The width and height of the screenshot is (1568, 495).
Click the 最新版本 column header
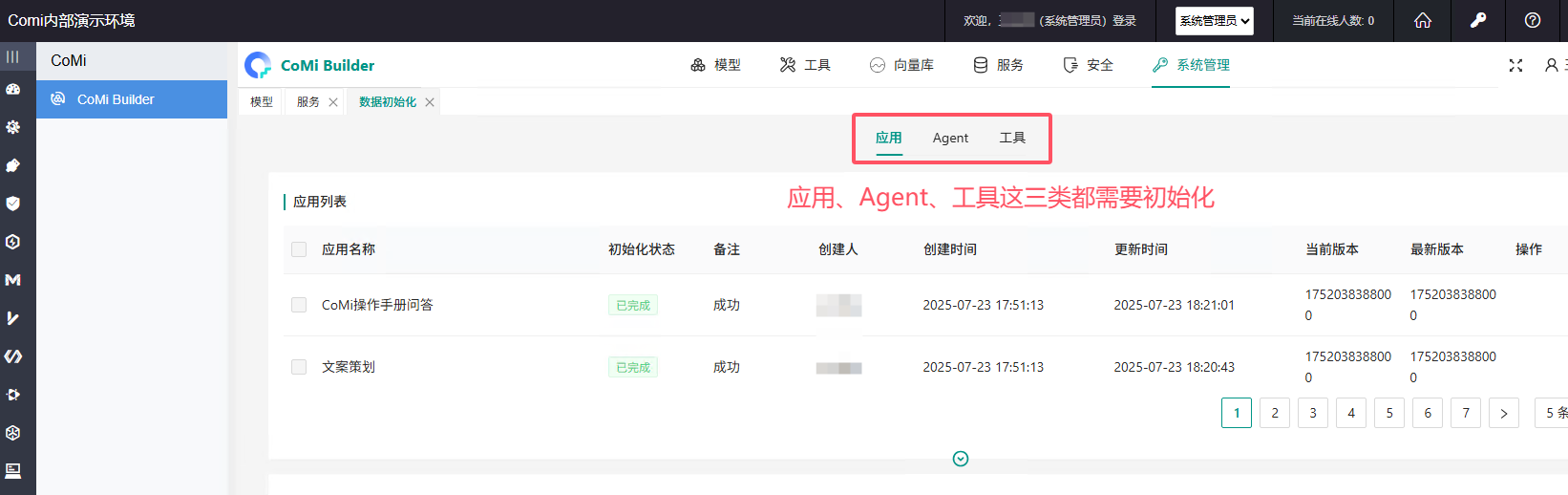(1437, 249)
